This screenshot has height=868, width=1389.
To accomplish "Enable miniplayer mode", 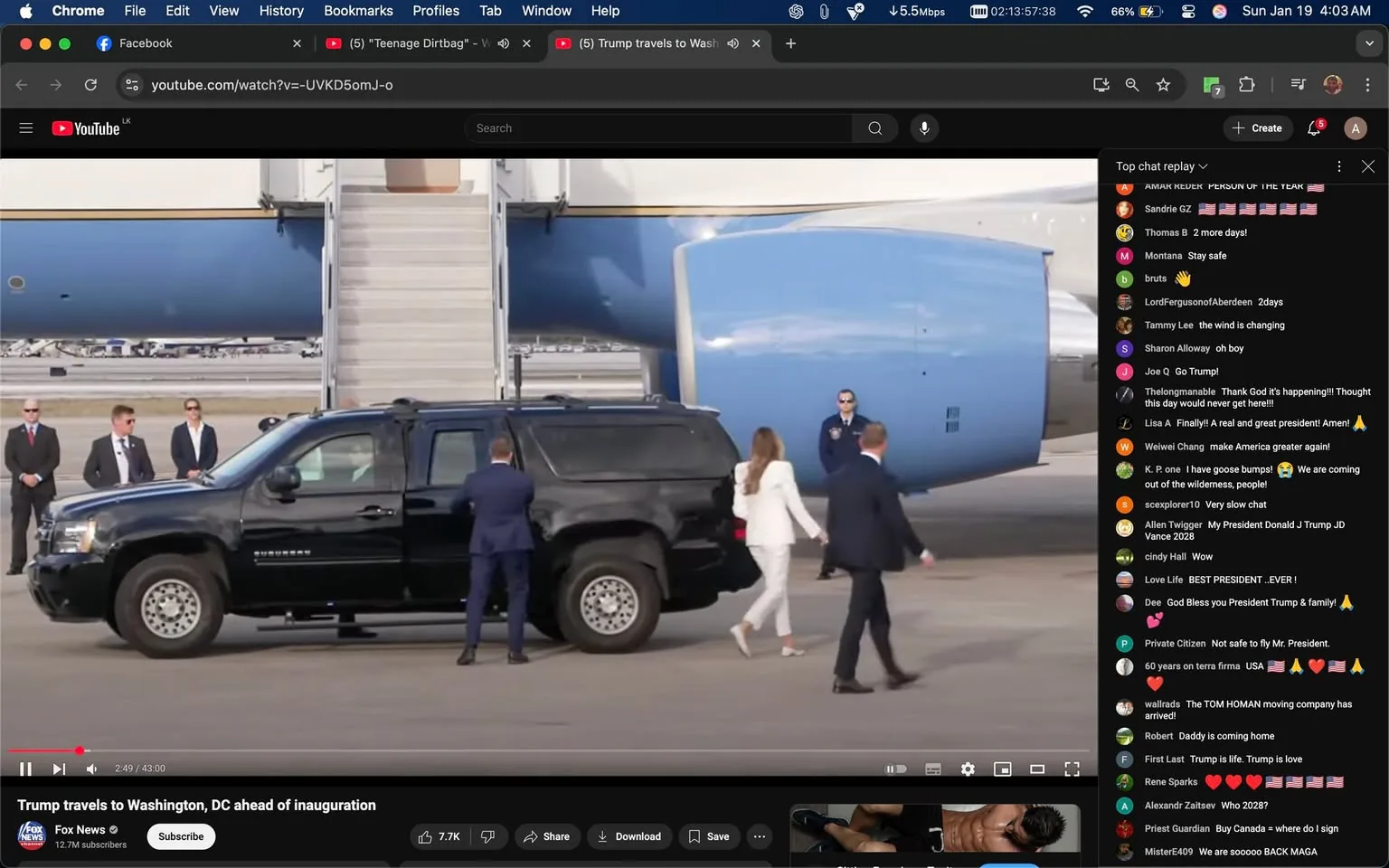I will pos(1002,769).
